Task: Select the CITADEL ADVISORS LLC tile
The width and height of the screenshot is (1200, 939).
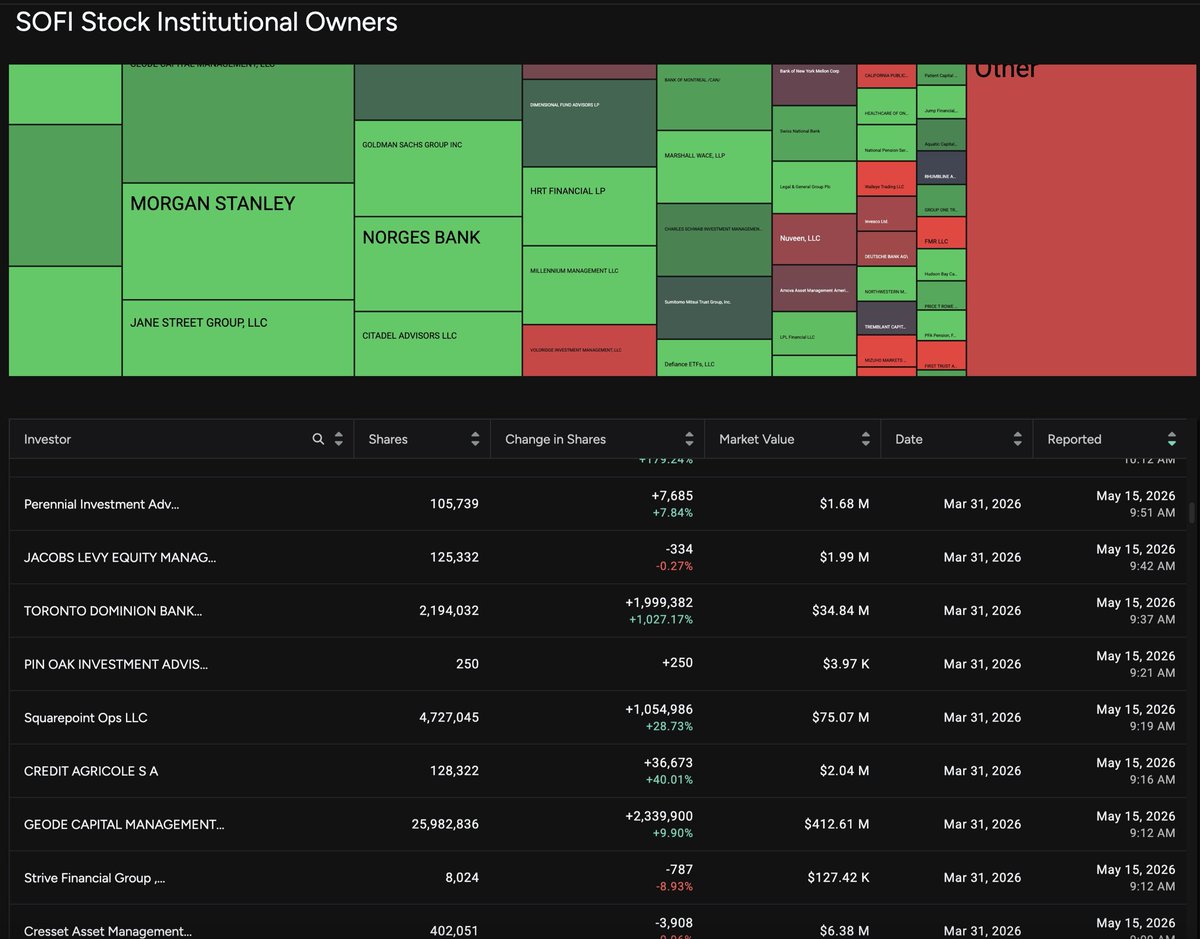Action: 438,344
